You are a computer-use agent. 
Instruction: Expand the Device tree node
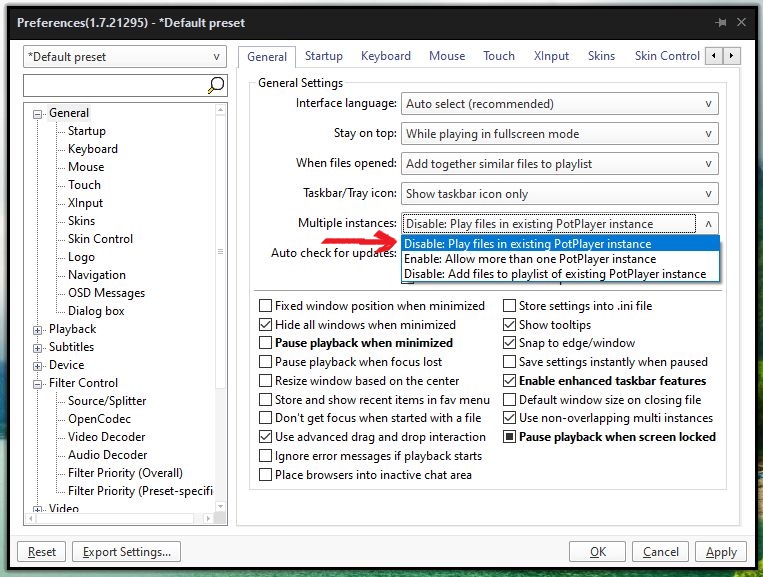37,366
